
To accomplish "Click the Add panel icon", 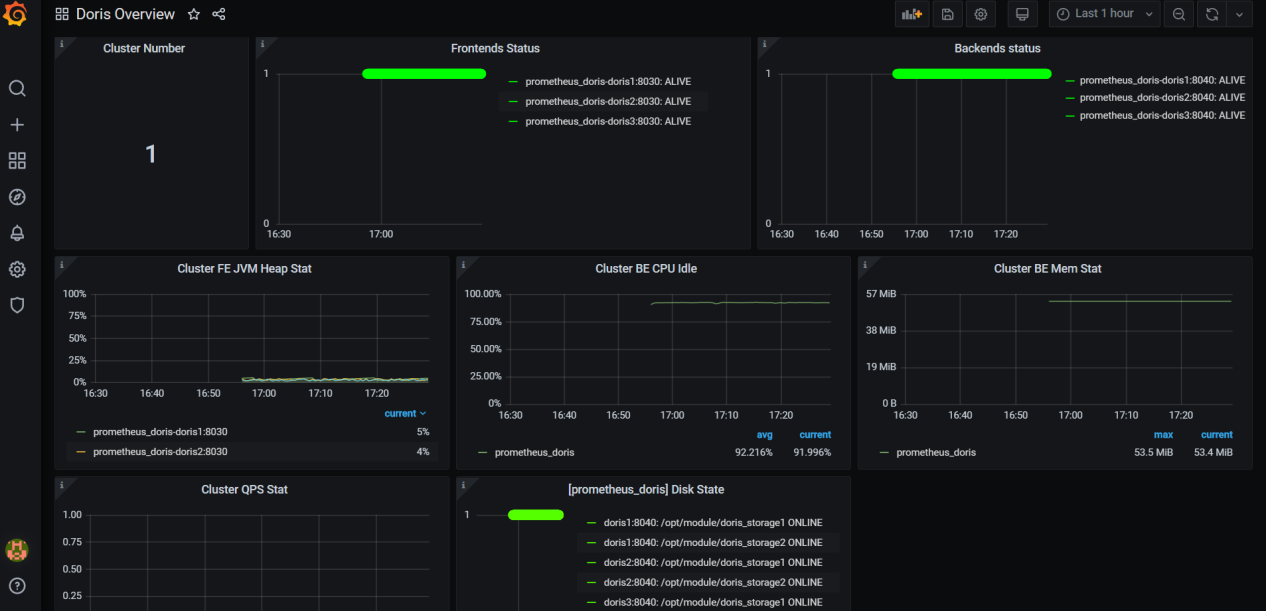I will [911, 14].
